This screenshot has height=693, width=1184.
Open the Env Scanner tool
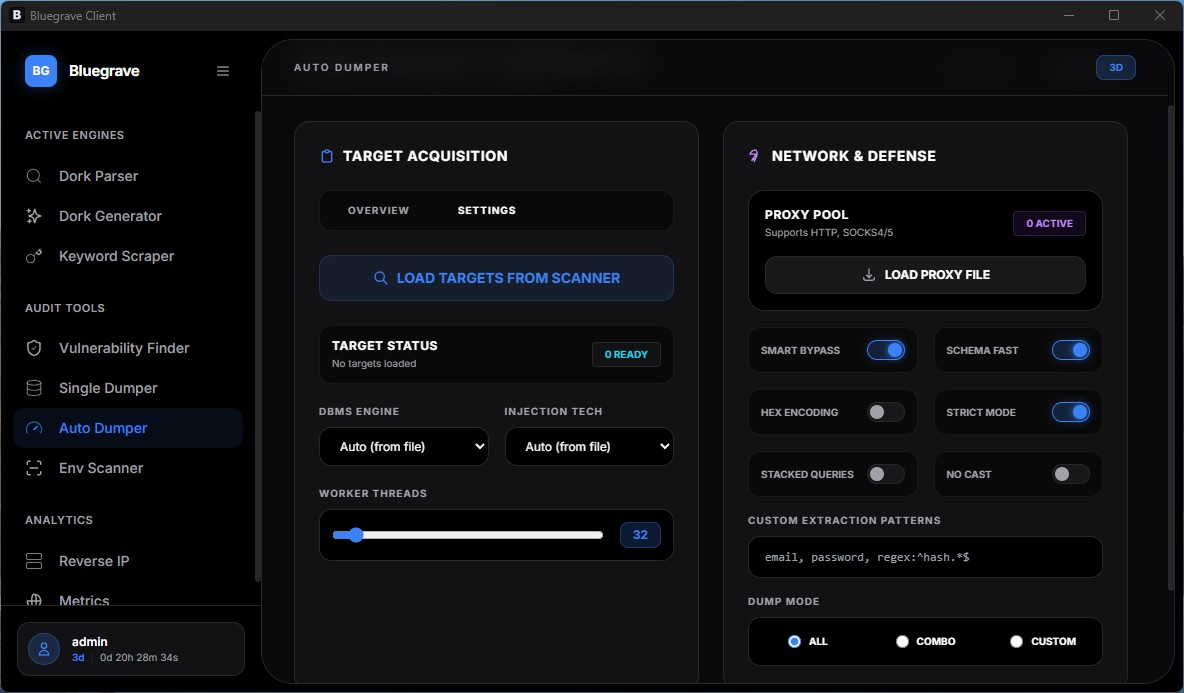point(101,468)
